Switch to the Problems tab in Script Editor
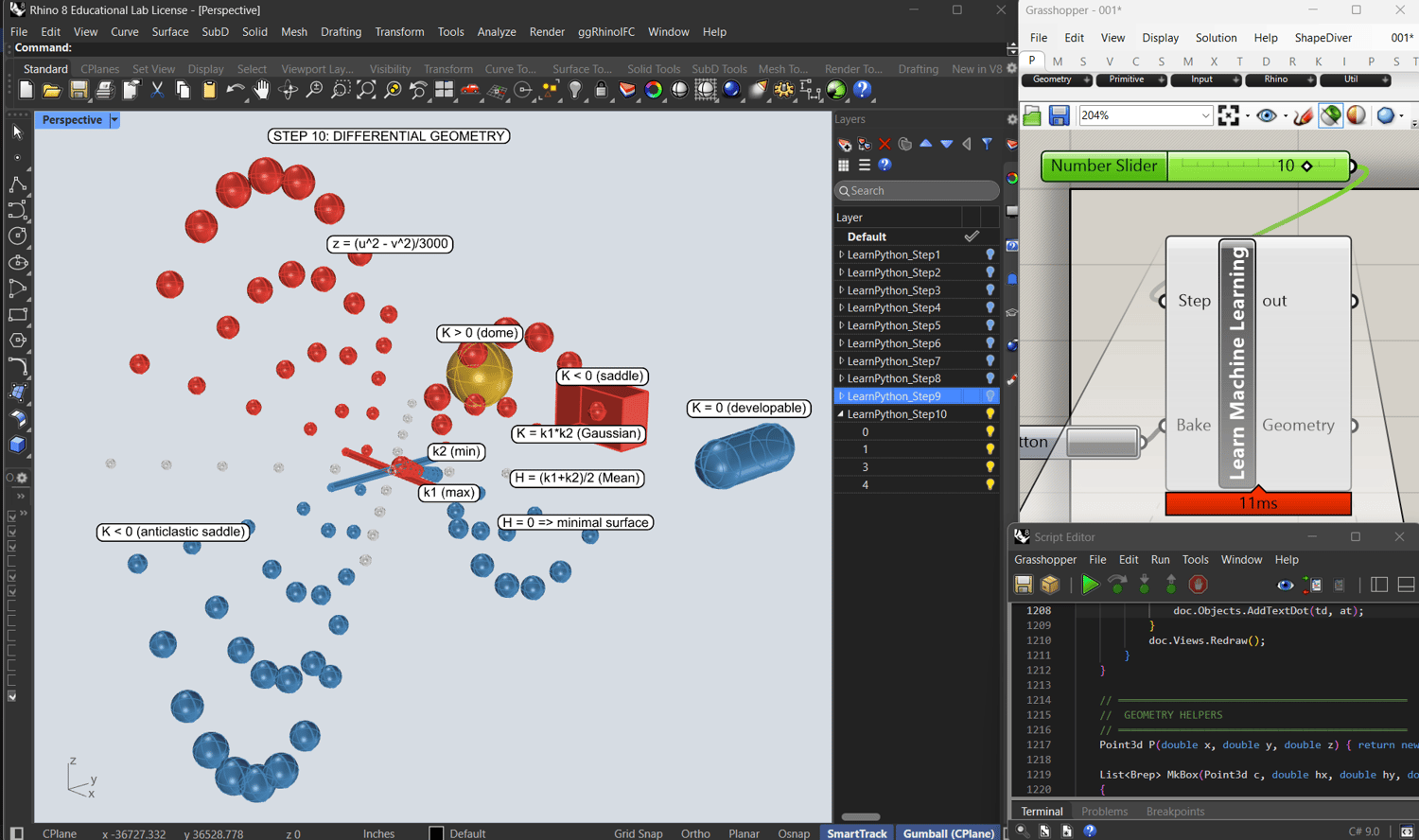 tap(1104, 812)
